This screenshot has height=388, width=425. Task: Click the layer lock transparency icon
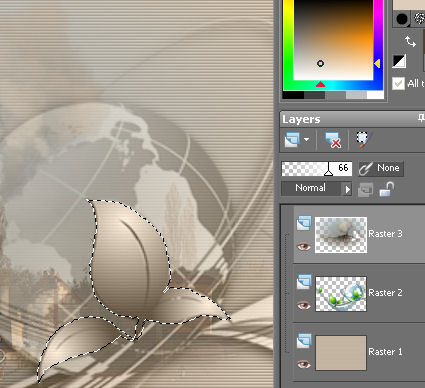pos(387,189)
